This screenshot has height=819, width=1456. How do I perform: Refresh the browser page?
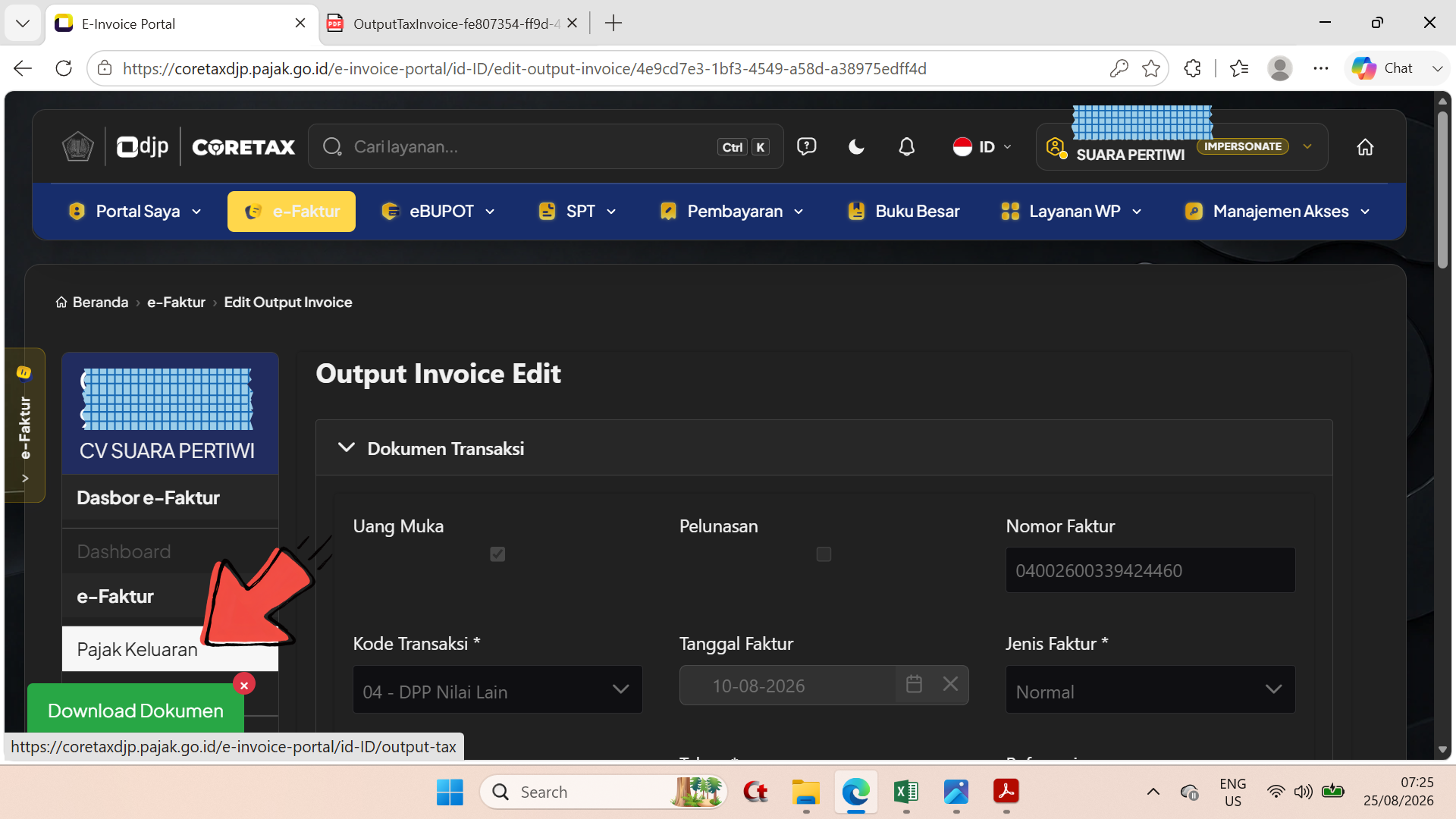pos(64,68)
